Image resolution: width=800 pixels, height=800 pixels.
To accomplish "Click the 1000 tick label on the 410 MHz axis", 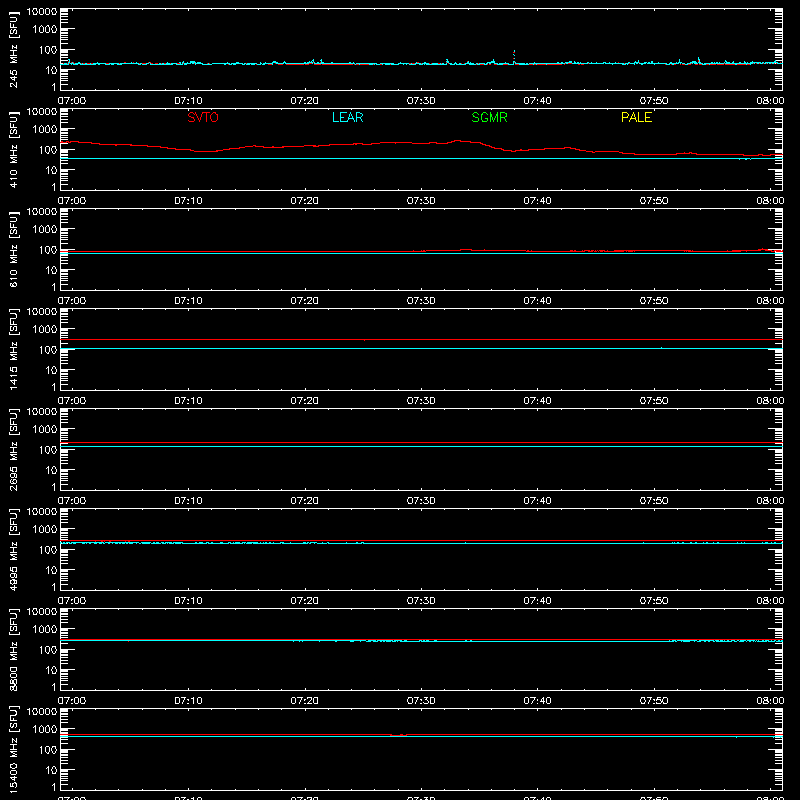I will pyautogui.click(x=45, y=130).
